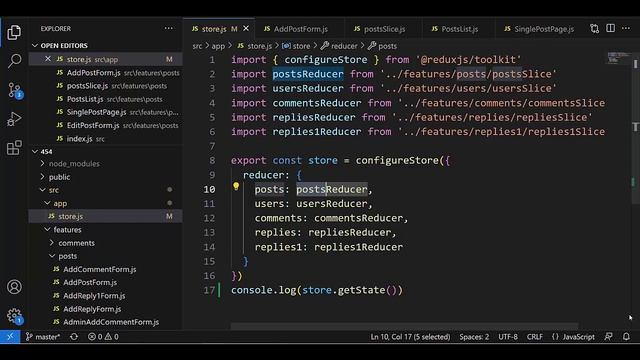Viewport: 640px width, 360px height.
Task: Click the remote window indicator in status bar
Action: pos(10,337)
